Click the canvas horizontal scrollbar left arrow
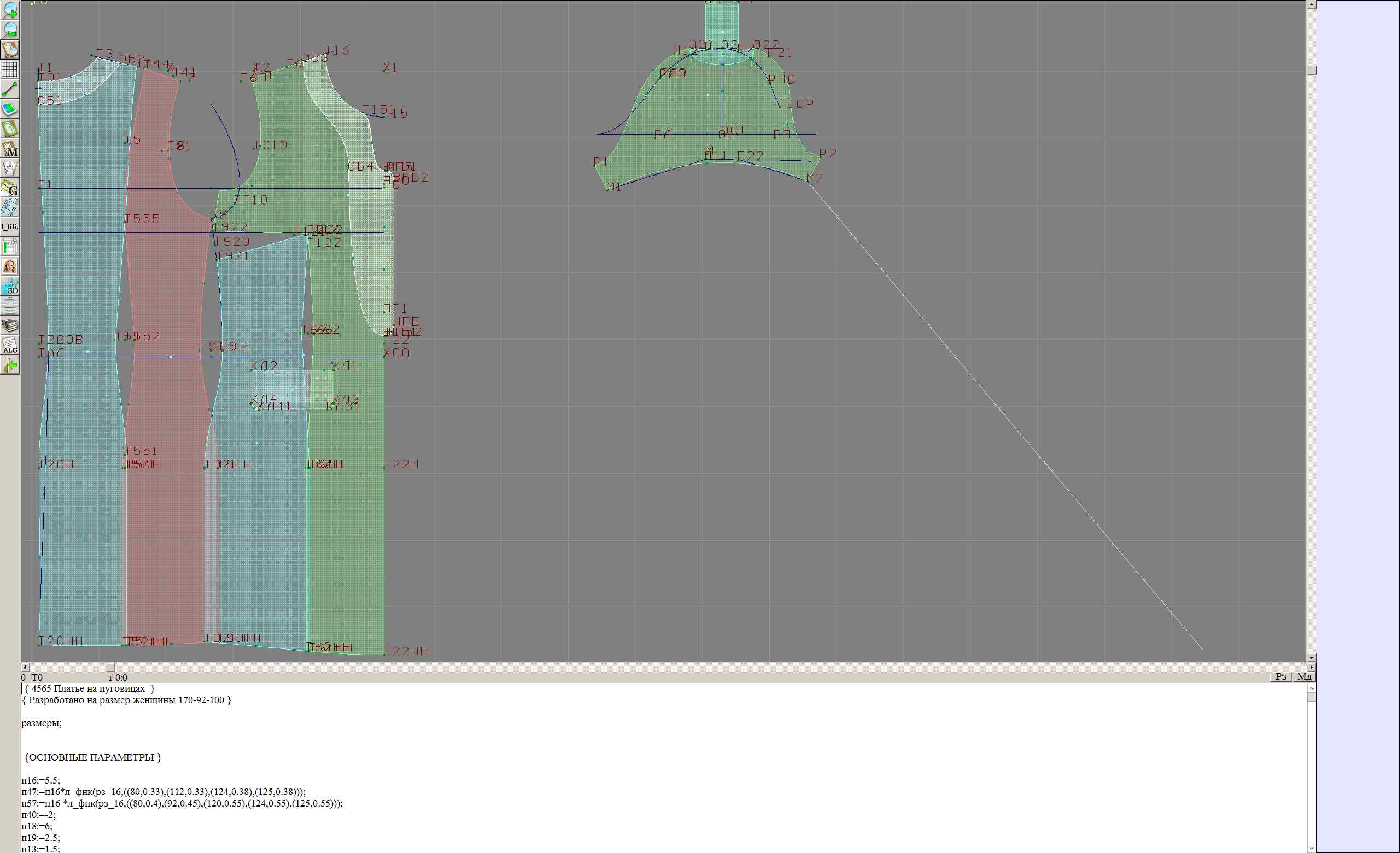This screenshot has height=853, width=1400. pos(25,667)
